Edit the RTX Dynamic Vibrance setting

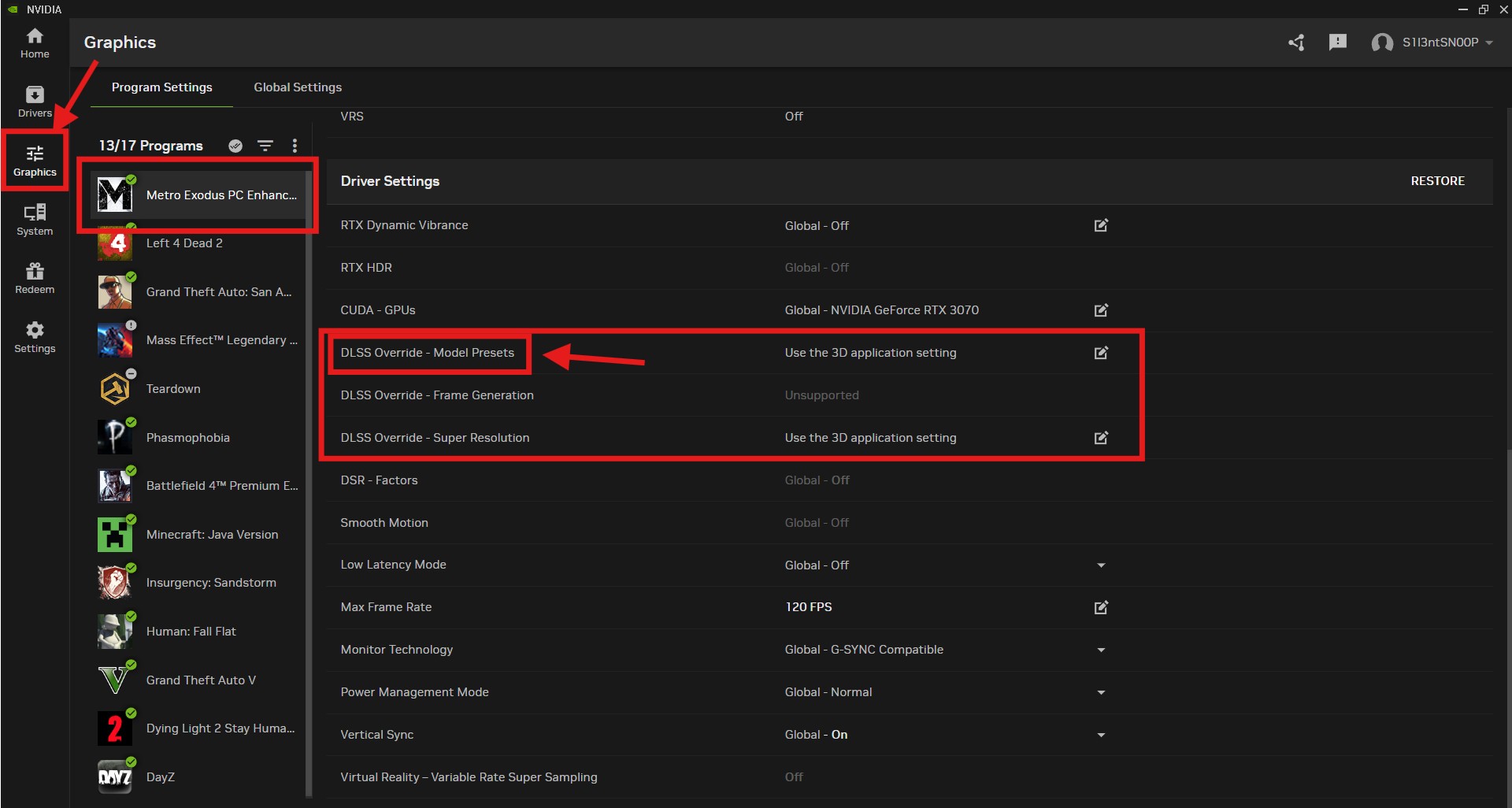[1101, 225]
